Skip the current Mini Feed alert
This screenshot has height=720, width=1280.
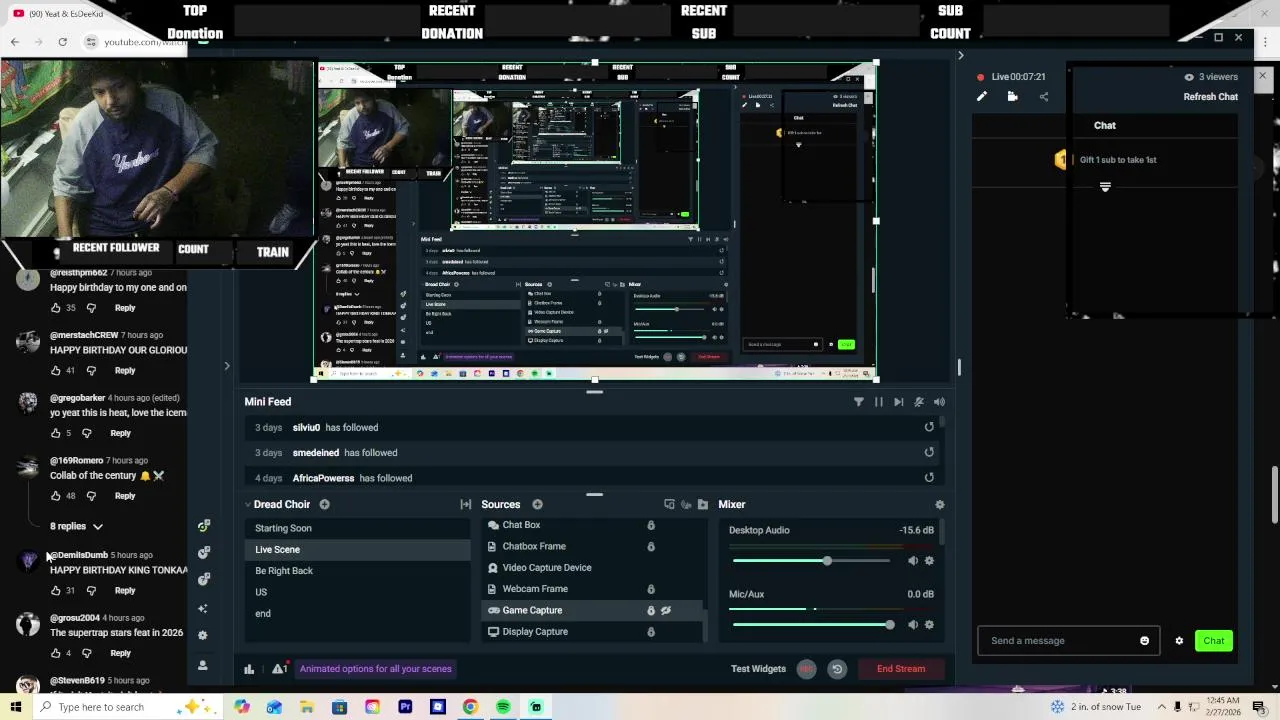[x=899, y=402]
